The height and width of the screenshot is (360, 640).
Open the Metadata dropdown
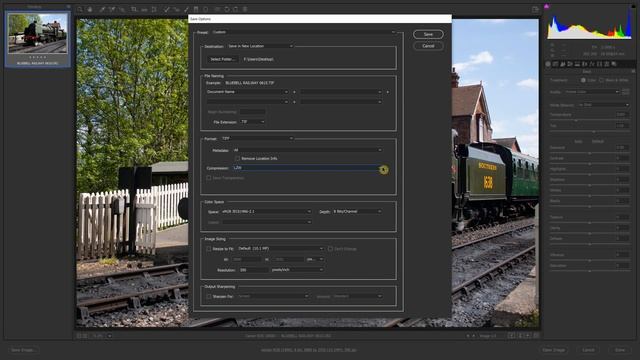click(x=308, y=150)
